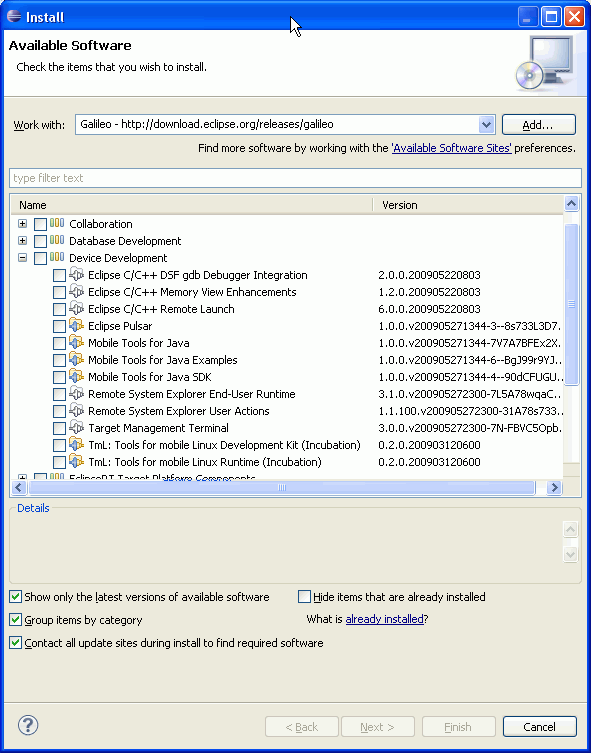The height and width of the screenshot is (753, 591).
Task: Check TmL Linux Runtime (Incubation) checkbox
Action: tap(59, 462)
